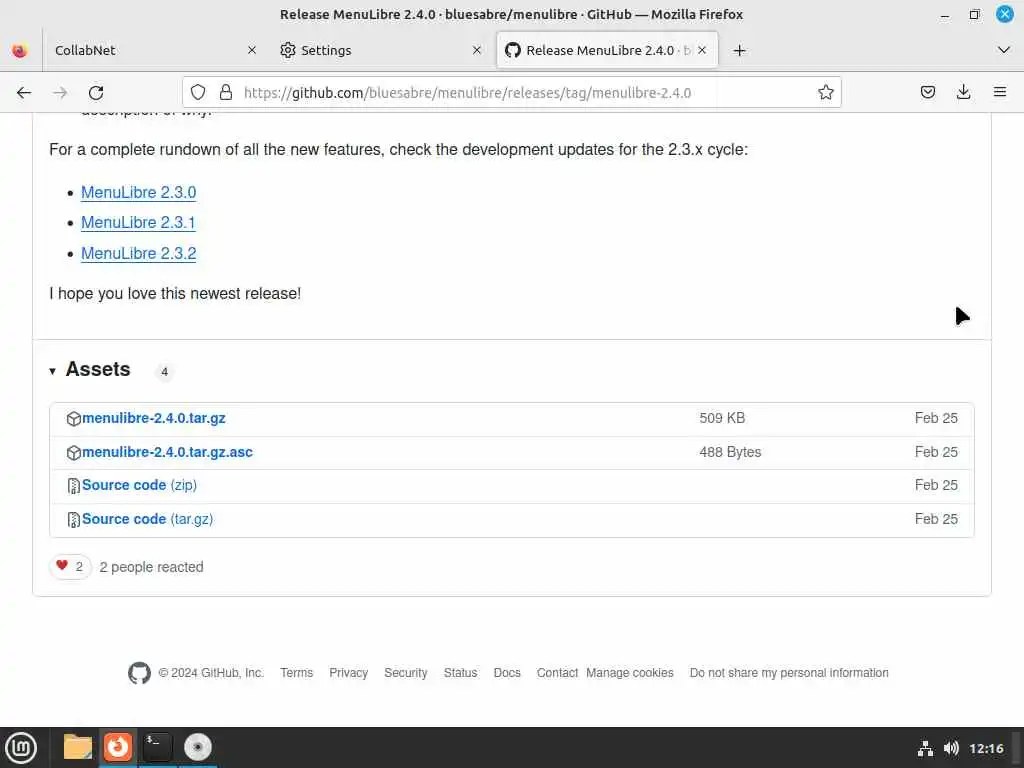Open the Security footer link
The image size is (1024, 768).
tap(406, 673)
